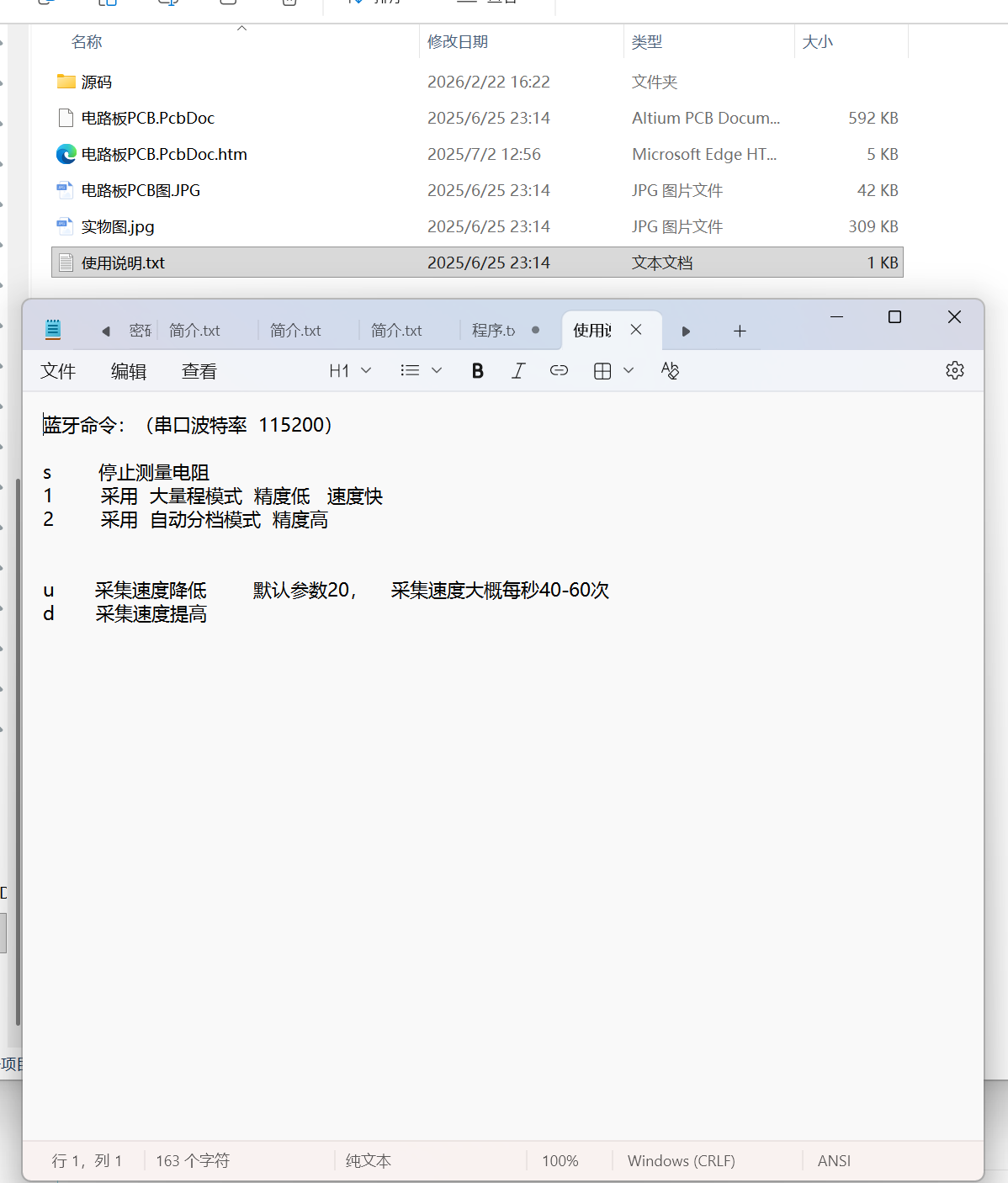This screenshot has height=1183, width=1008.
Task: Insert a hyperlink with the link icon
Action: coord(559,371)
